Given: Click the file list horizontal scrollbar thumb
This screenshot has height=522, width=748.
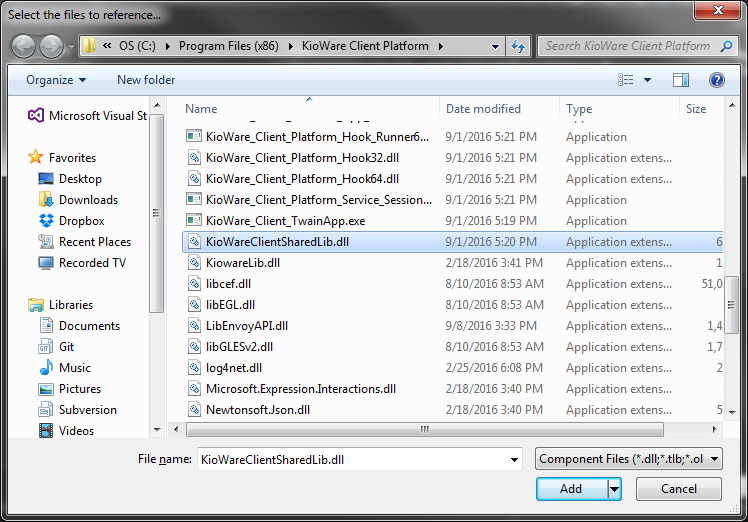Looking at the screenshot, I should 425,429.
